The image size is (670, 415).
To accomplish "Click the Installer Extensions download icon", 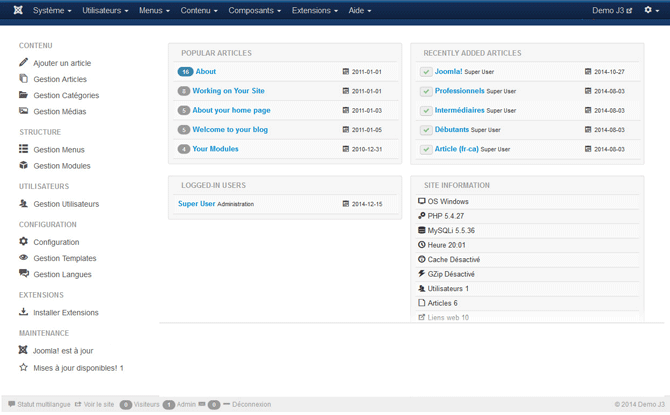I will tap(24, 312).
